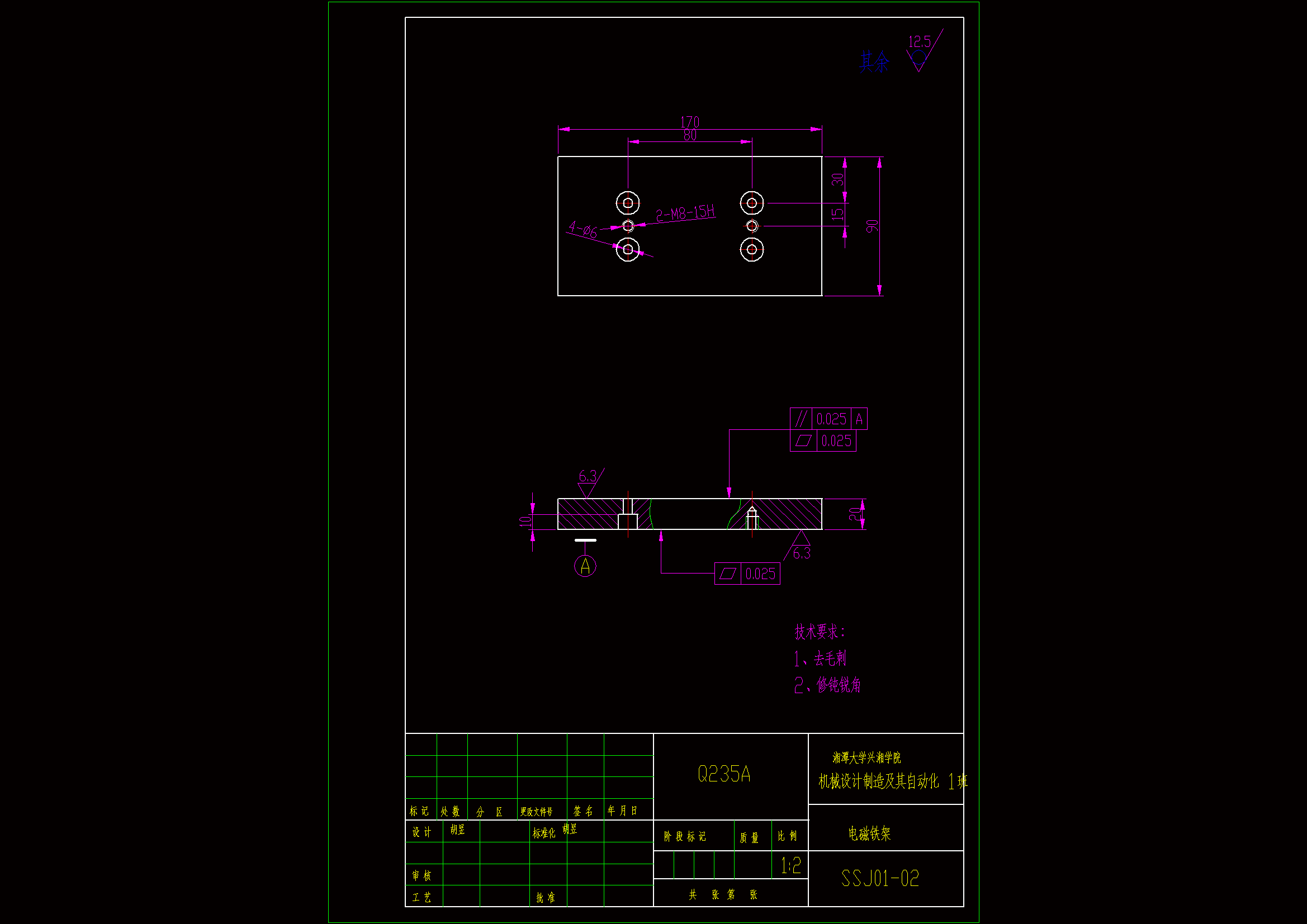Select the SSJ01-02 drawing number

pyautogui.click(x=879, y=879)
